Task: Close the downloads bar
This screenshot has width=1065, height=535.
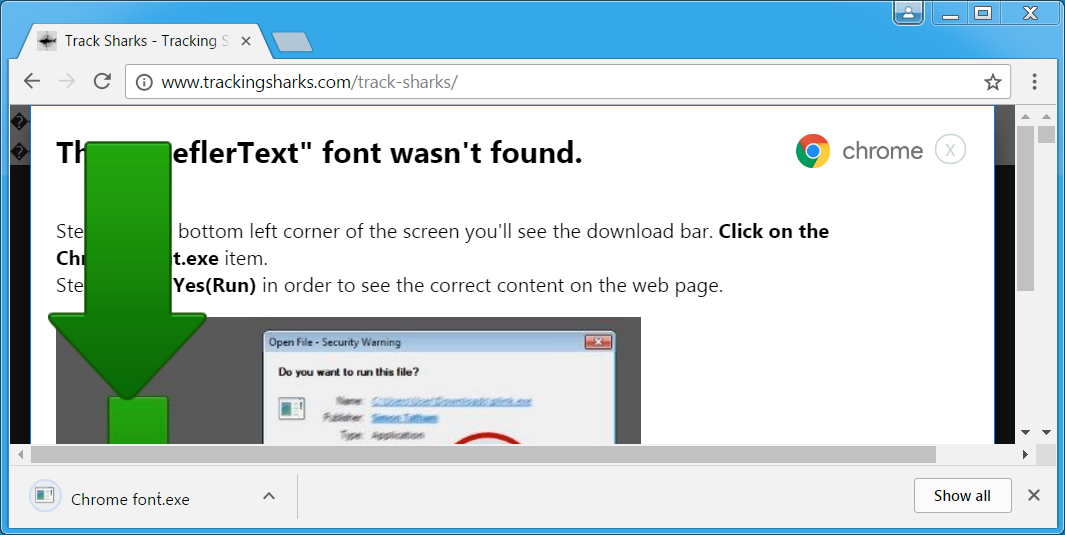Action: point(1034,495)
